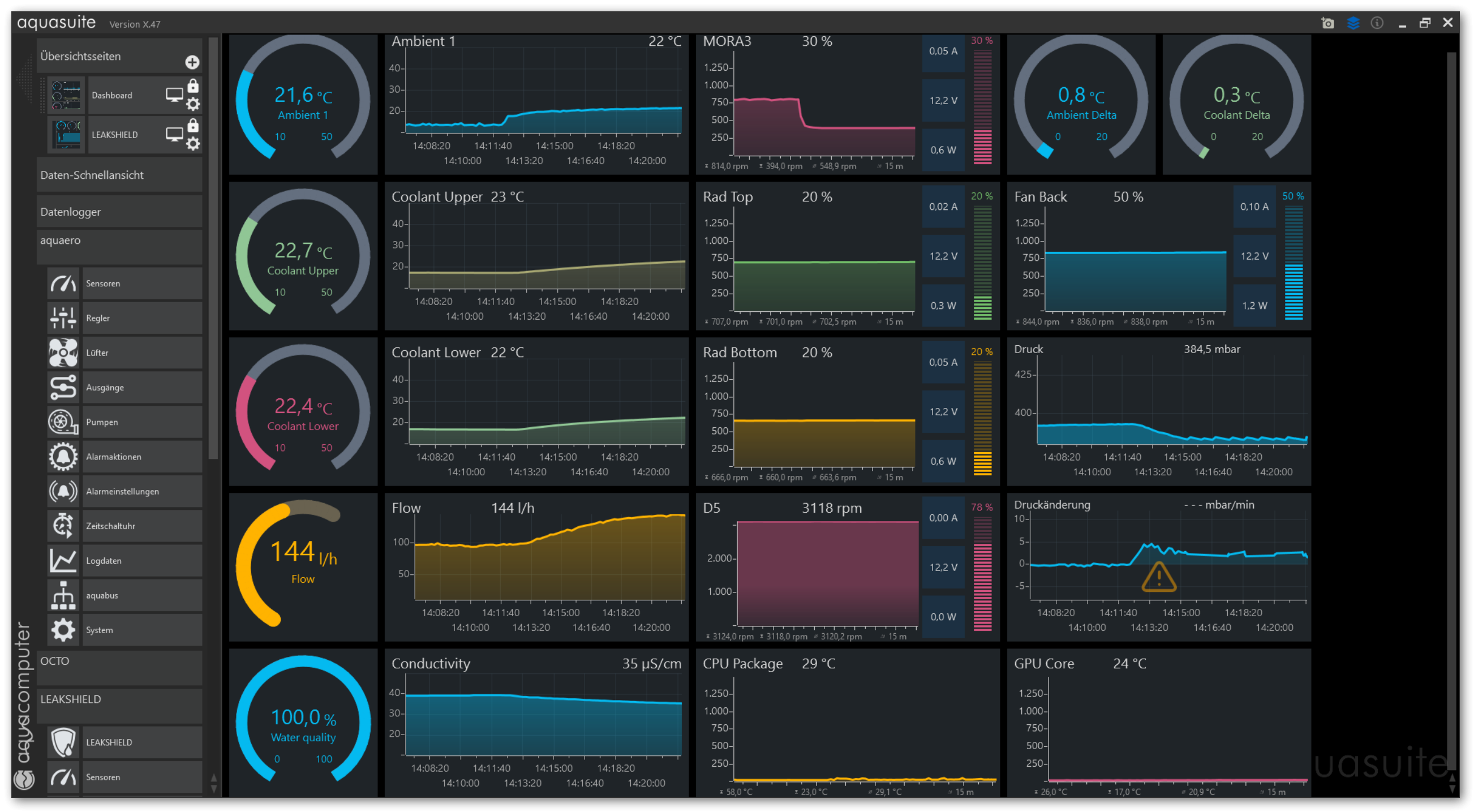Click the aquabus network icon
1474x812 pixels.
coord(63,595)
